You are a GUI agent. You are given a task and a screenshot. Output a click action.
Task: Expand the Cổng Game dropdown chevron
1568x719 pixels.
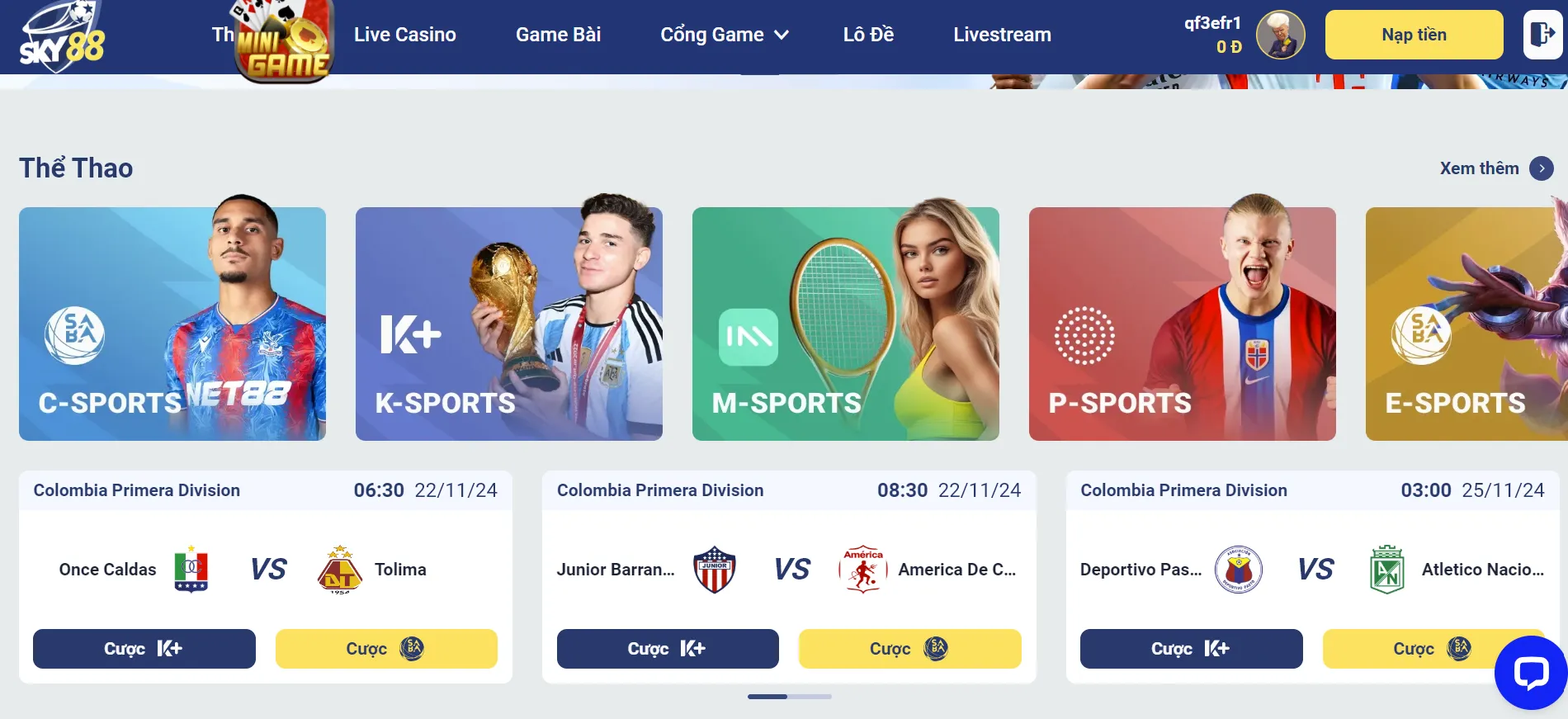click(782, 35)
